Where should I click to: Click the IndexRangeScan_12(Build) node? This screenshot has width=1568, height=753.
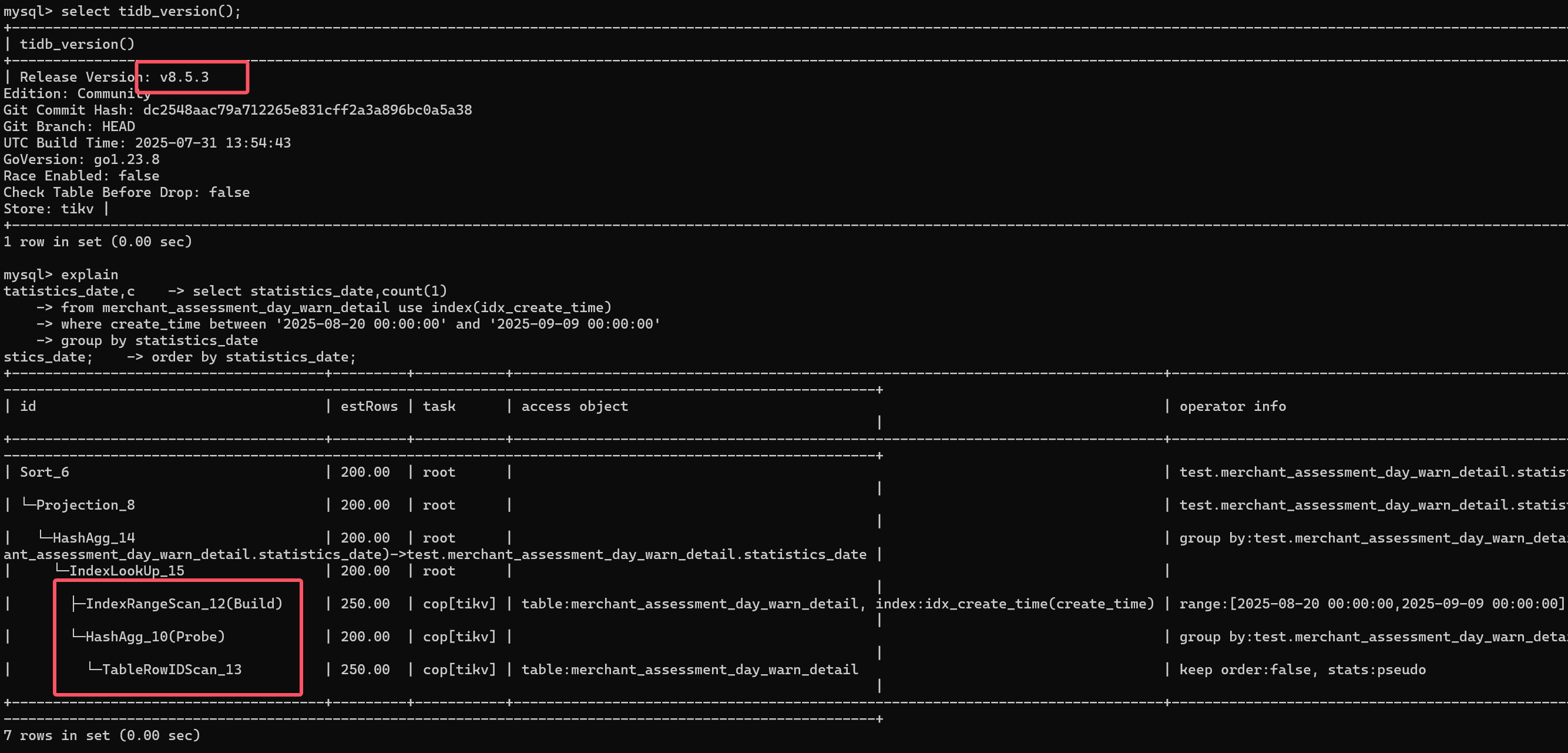point(184,604)
